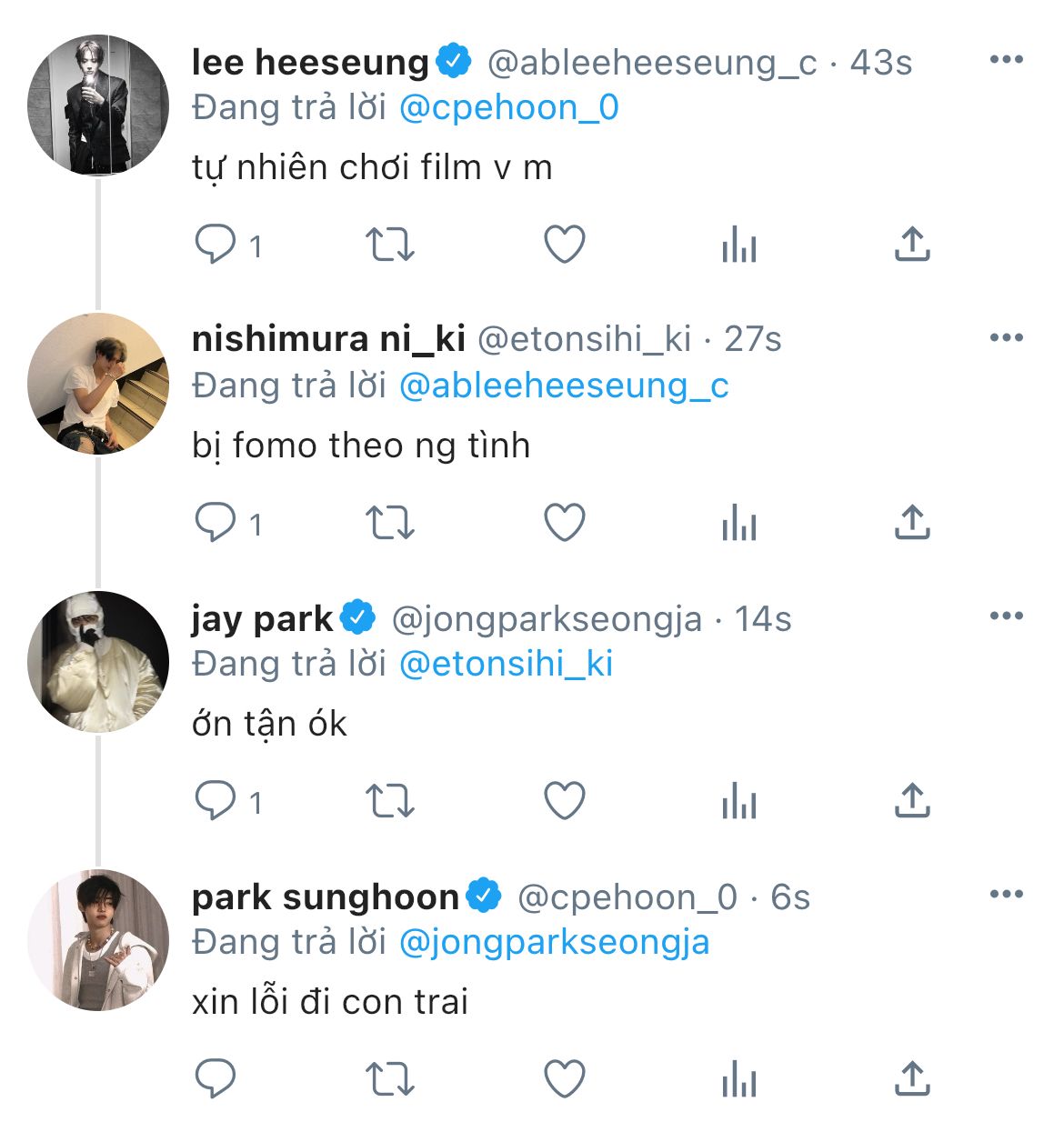The height and width of the screenshot is (1122, 1064).
Task: Open the @cpehoon_0 mention link
Action: click(x=509, y=107)
